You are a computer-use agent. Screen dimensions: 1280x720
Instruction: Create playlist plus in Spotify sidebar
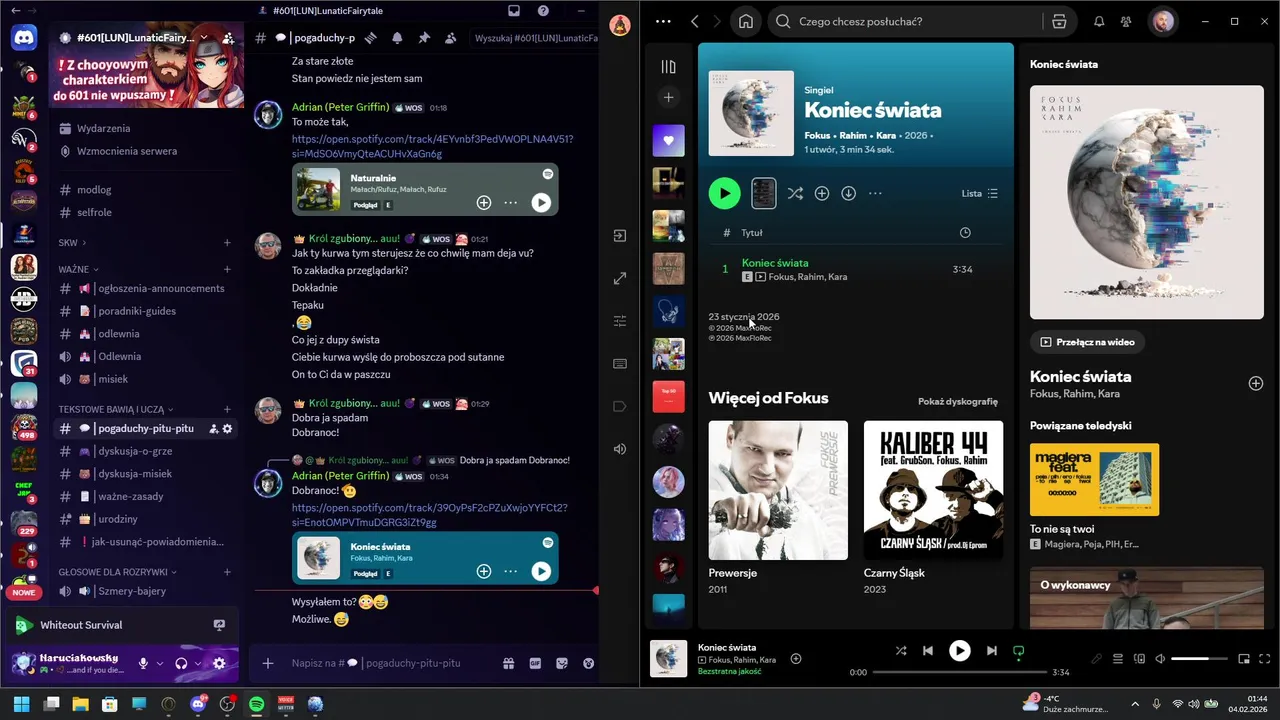click(x=668, y=97)
